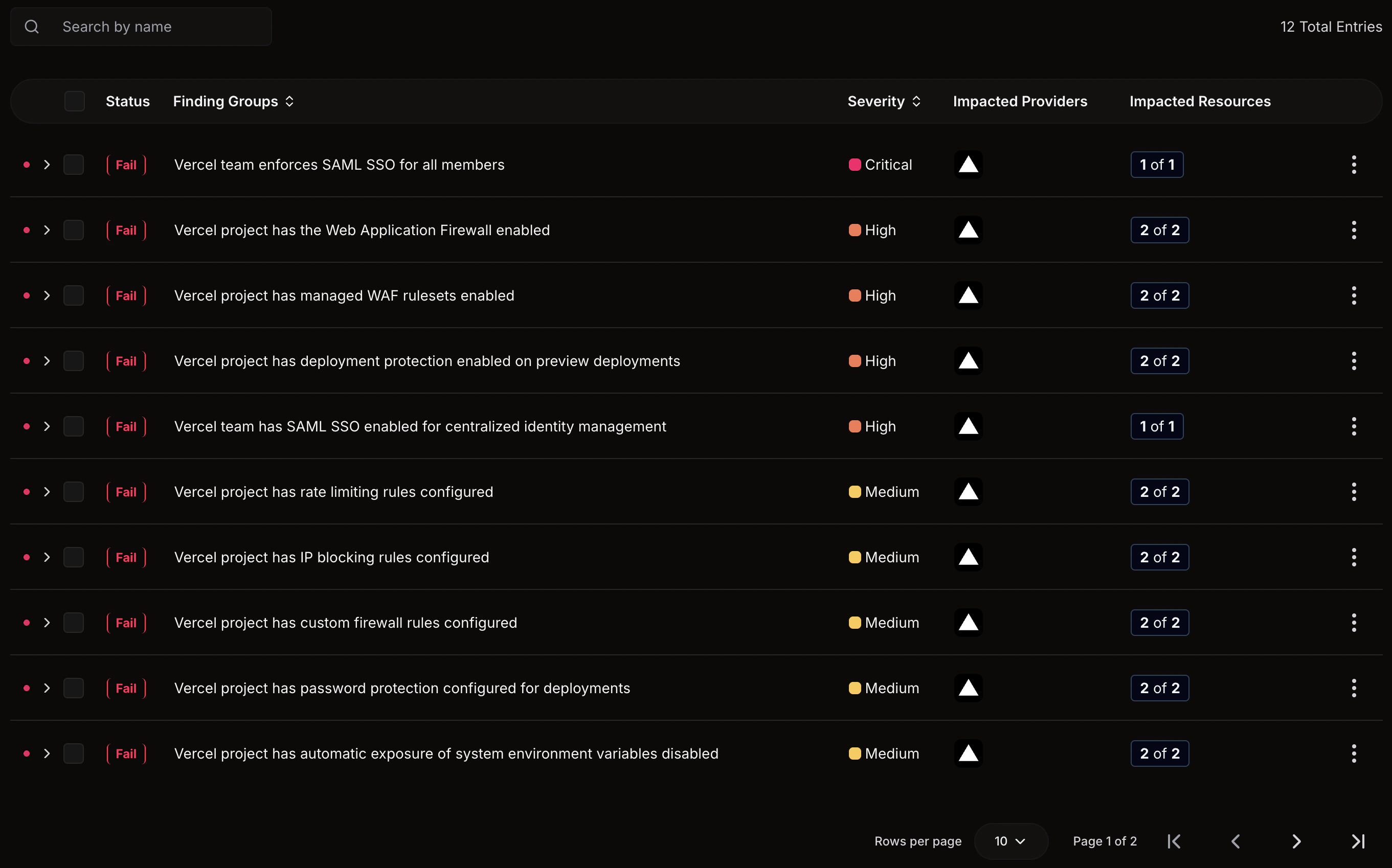Click the 2 of 2 badge for WAF enabled row
The width and height of the screenshot is (1392, 868).
[1159, 230]
